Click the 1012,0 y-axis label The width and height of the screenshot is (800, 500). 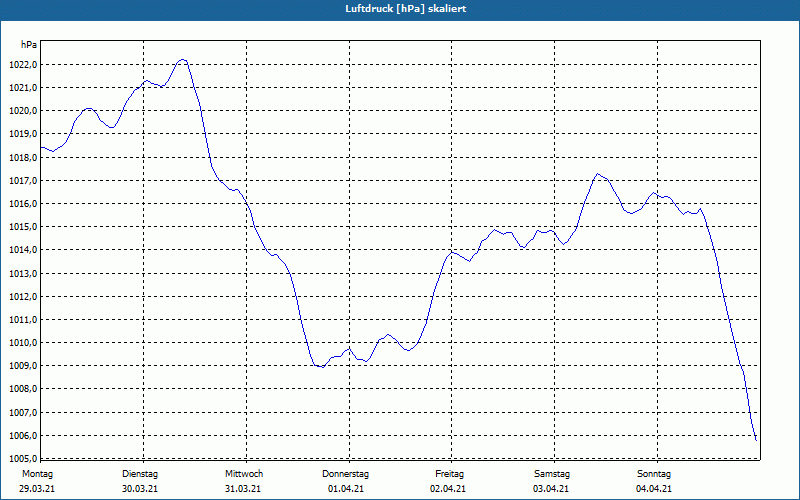(x=23, y=296)
